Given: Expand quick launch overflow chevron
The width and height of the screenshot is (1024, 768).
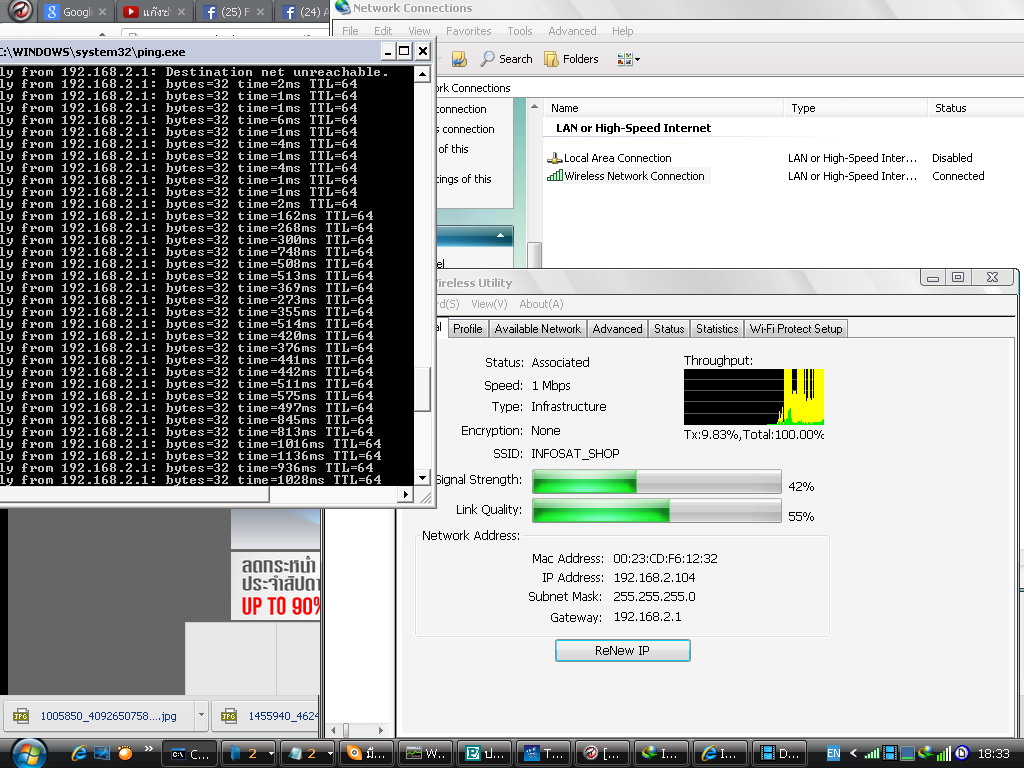Looking at the screenshot, I should pos(148,749).
